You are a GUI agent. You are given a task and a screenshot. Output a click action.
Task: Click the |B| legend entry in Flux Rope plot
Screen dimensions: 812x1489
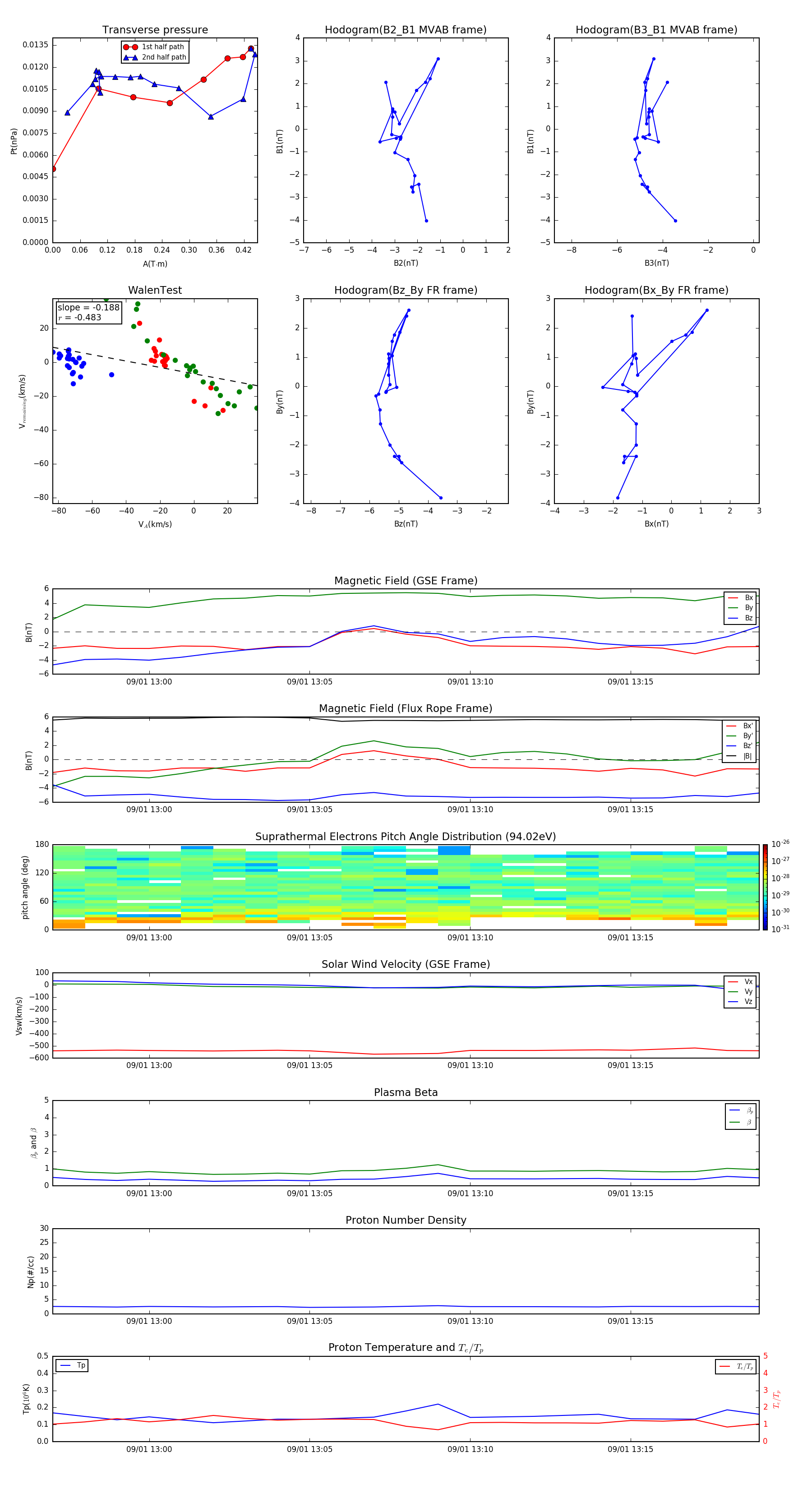tap(739, 756)
